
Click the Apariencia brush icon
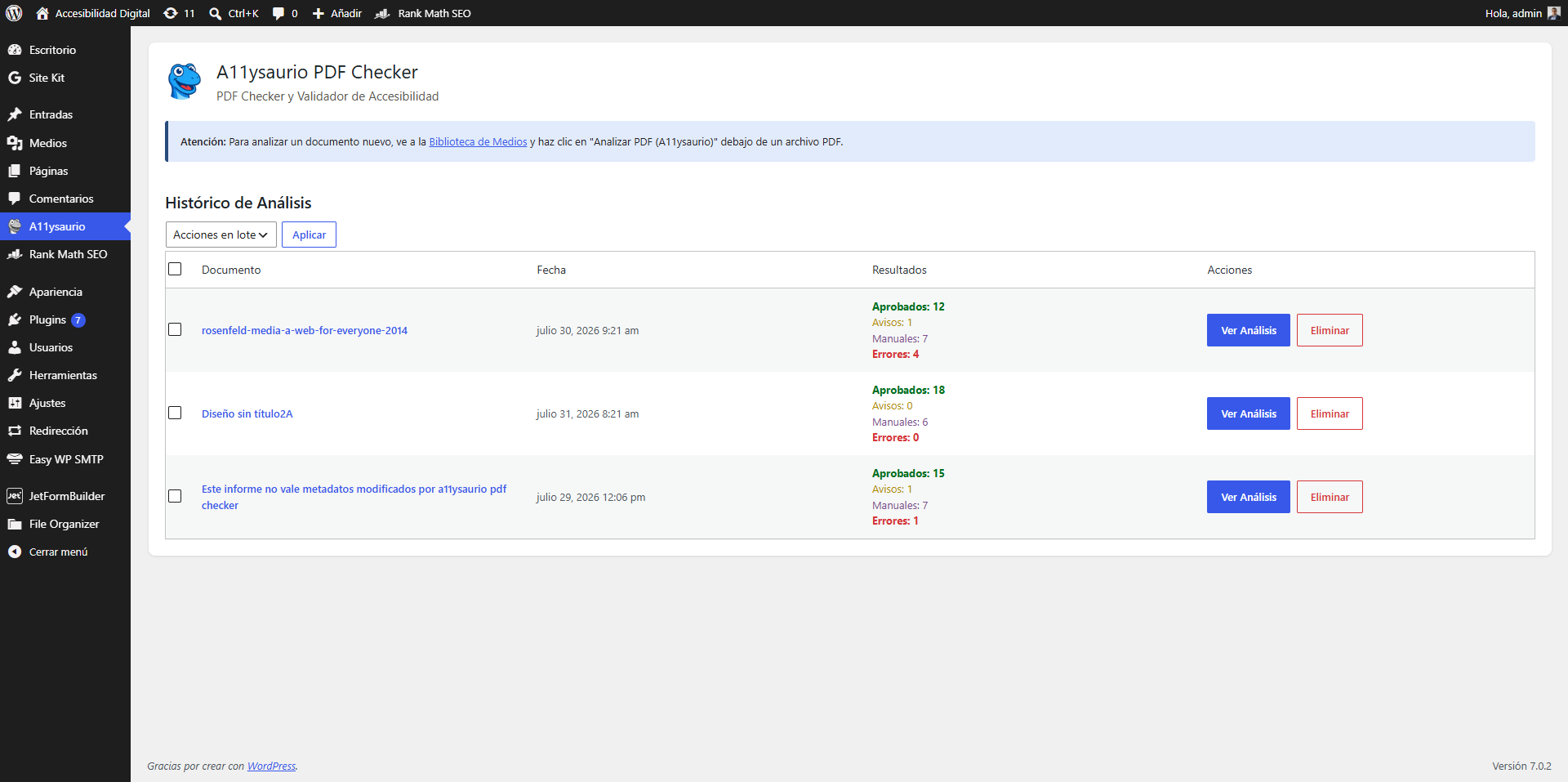[15, 292]
